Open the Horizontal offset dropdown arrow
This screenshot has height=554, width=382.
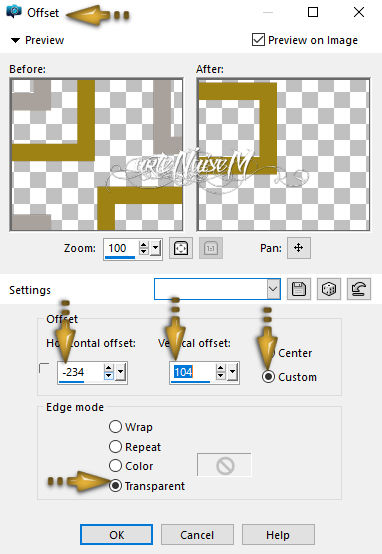pos(121,372)
